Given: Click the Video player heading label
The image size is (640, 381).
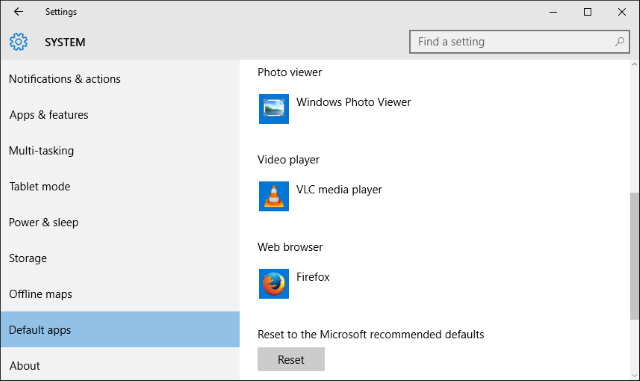Looking at the screenshot, I should click(288, 160).
